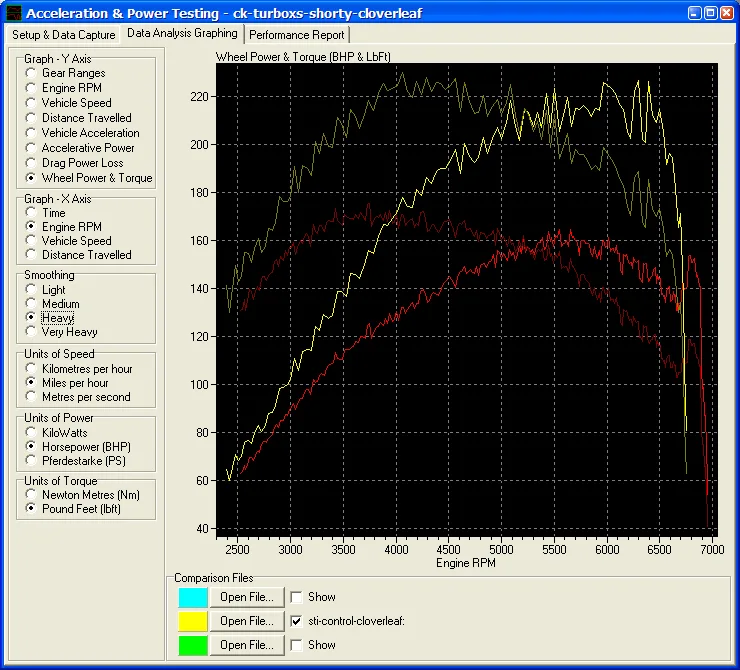Viewport: 740px width, 670px height.
Task: Click the green comparison color swatch
Action: [193, 645]
